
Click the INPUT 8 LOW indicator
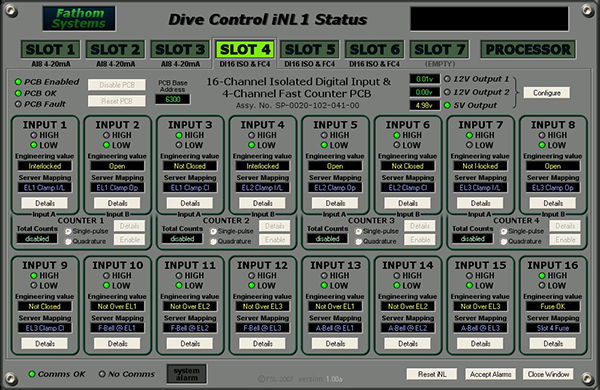coord(542,145)
